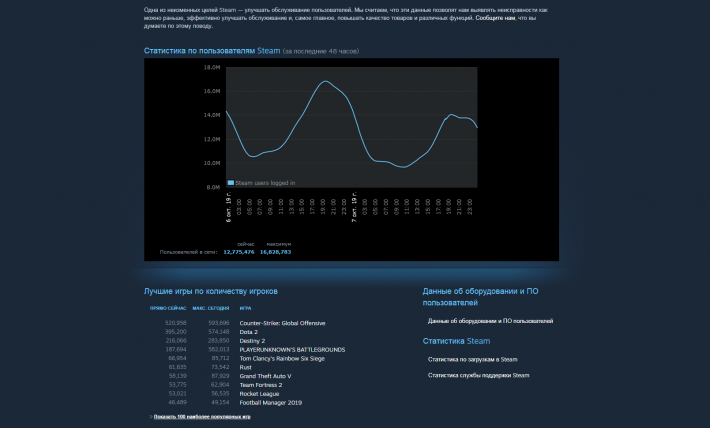Show the 100 most popular games link
This screenshot has width=710, height=428.
[x=202, y=417]
